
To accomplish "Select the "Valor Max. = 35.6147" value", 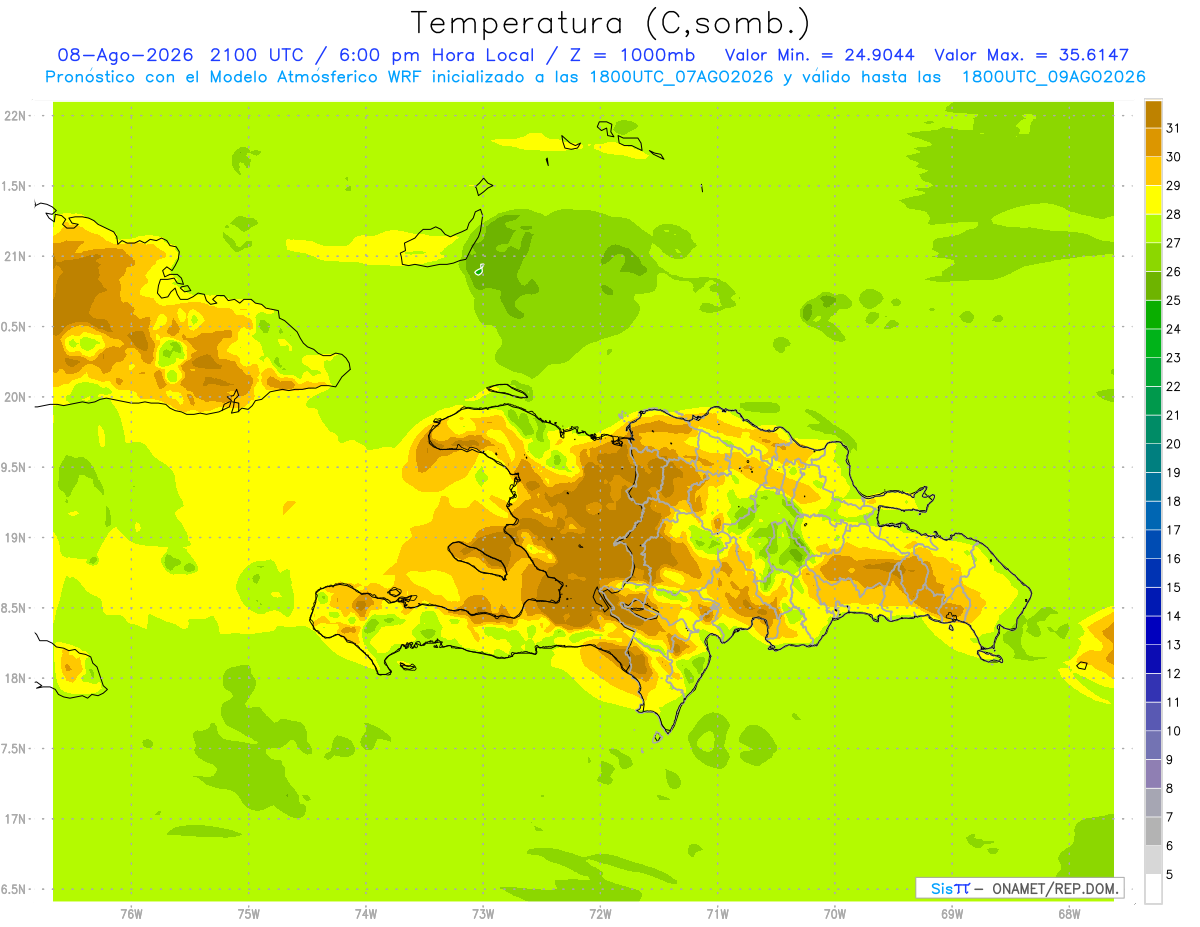I will [1032, 56].
